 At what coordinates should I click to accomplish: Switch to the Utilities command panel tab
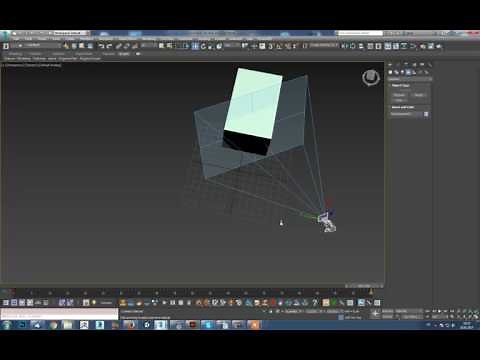[430, 64]
